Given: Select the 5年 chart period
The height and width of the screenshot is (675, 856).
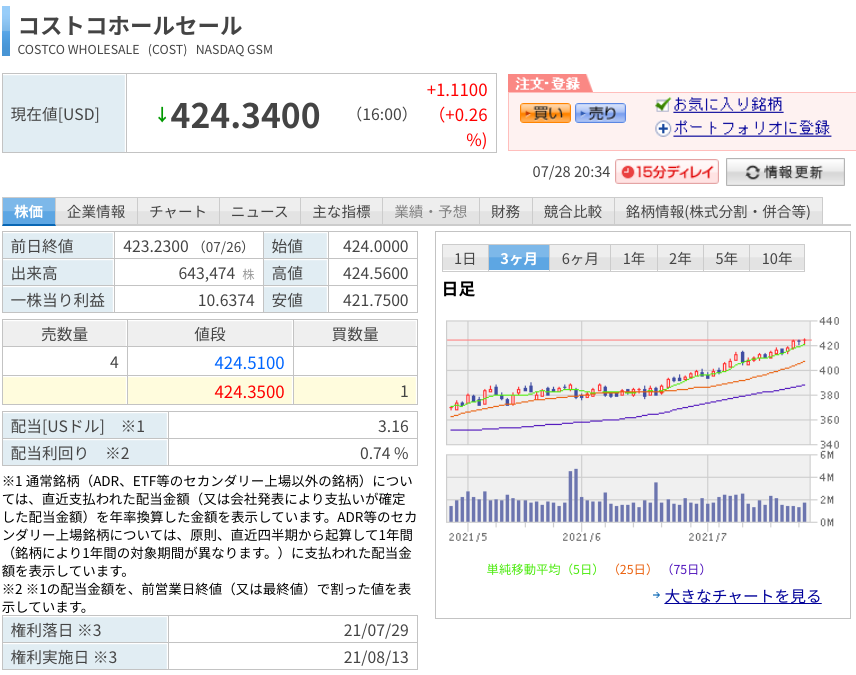Looking at the screenshot, I should [726, 258].
